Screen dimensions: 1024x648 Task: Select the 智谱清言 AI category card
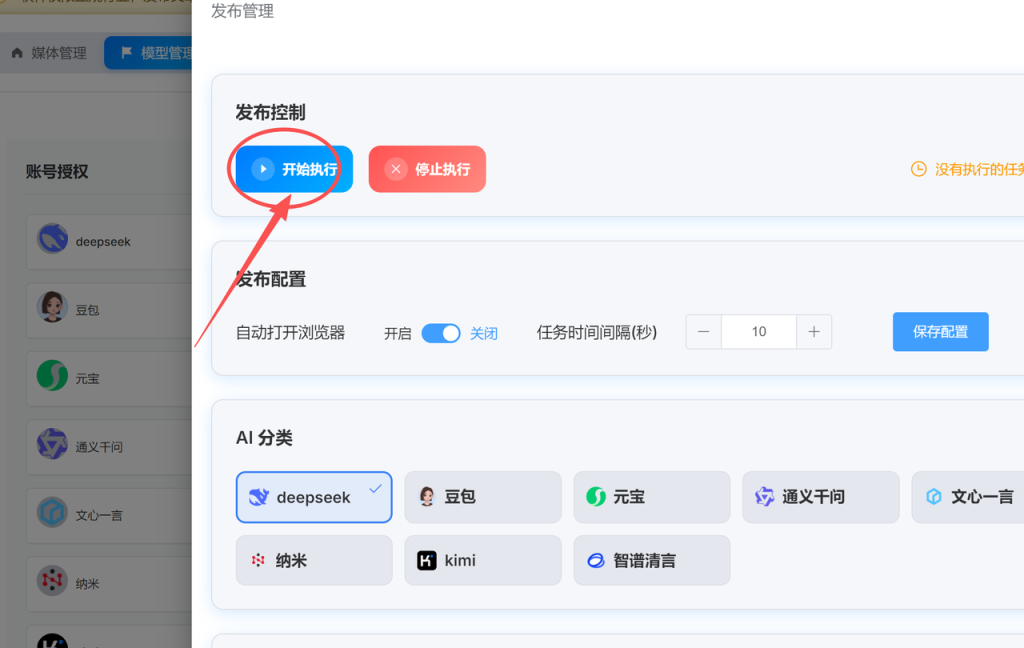tap(652, 560)
